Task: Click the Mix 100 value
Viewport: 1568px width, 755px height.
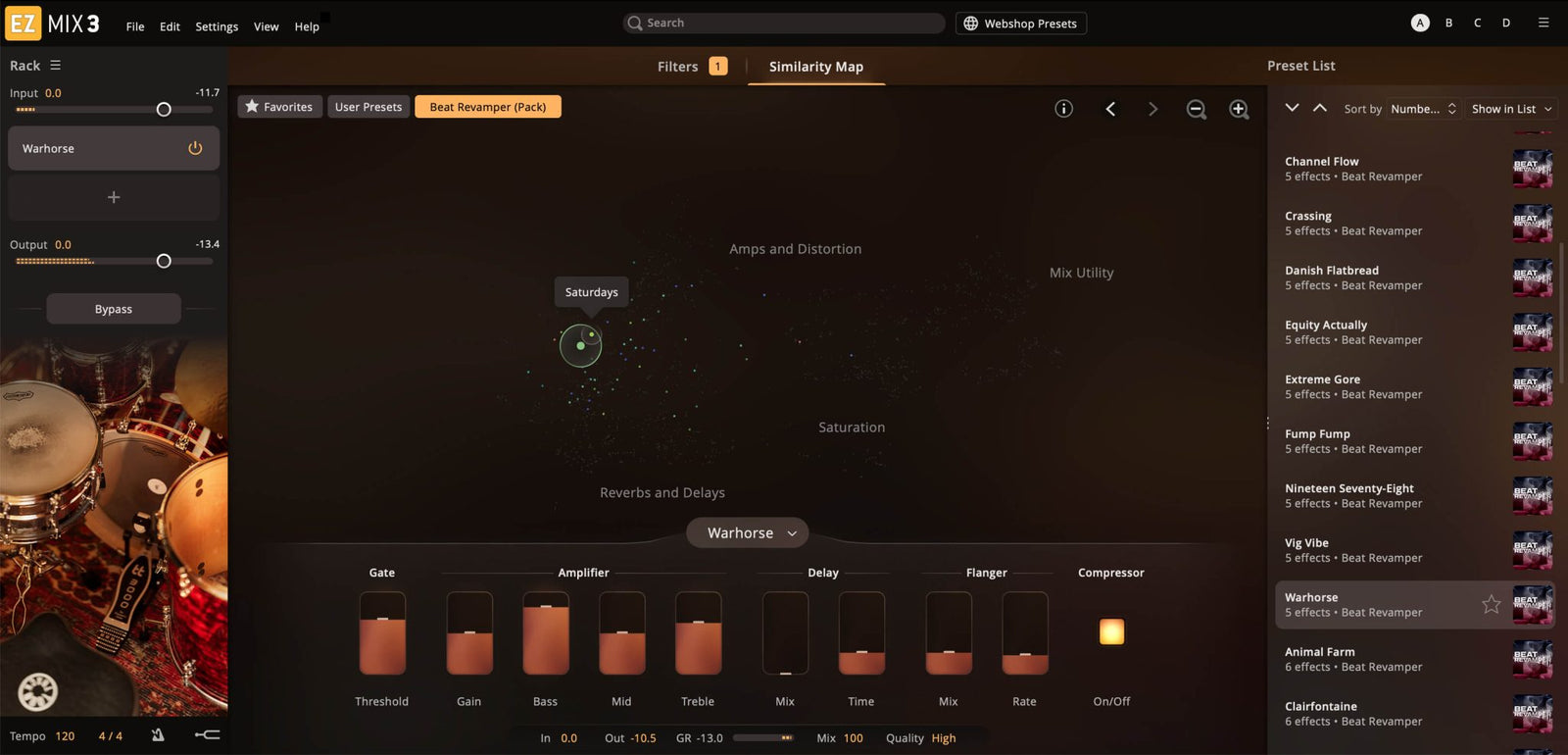Action: 854,738
